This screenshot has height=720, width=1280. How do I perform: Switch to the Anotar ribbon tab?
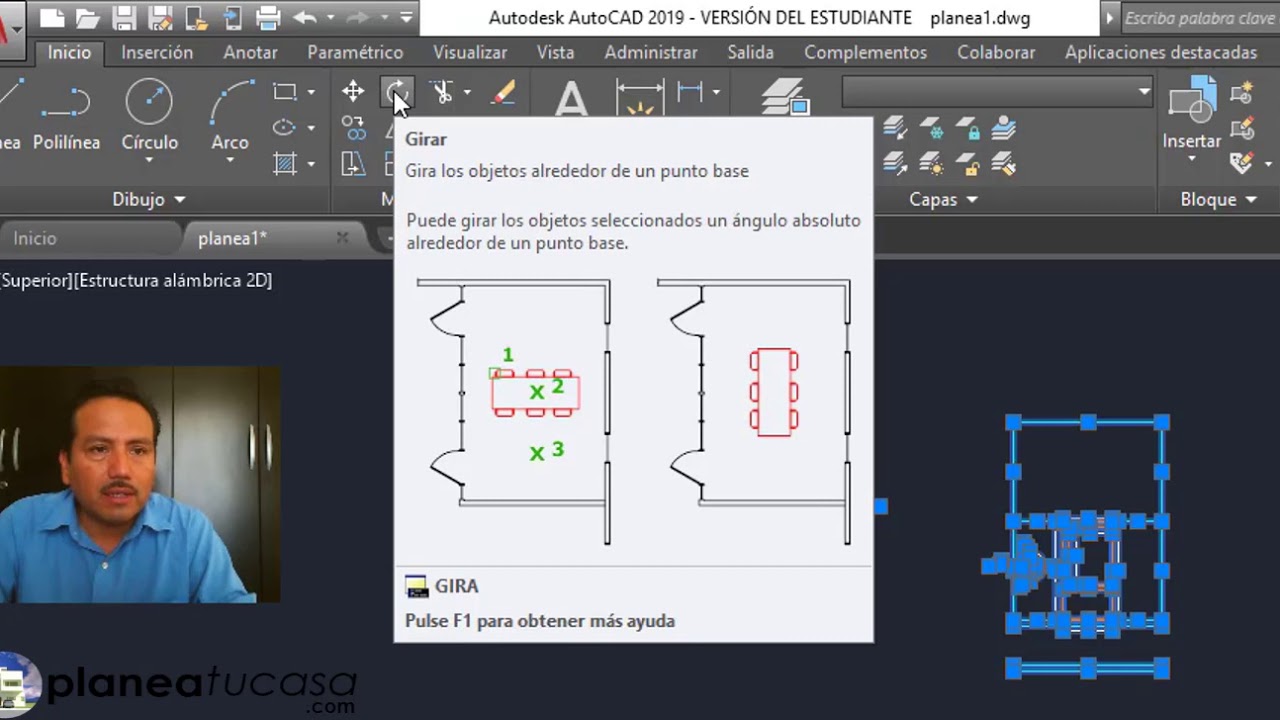(x=250, y=52)
